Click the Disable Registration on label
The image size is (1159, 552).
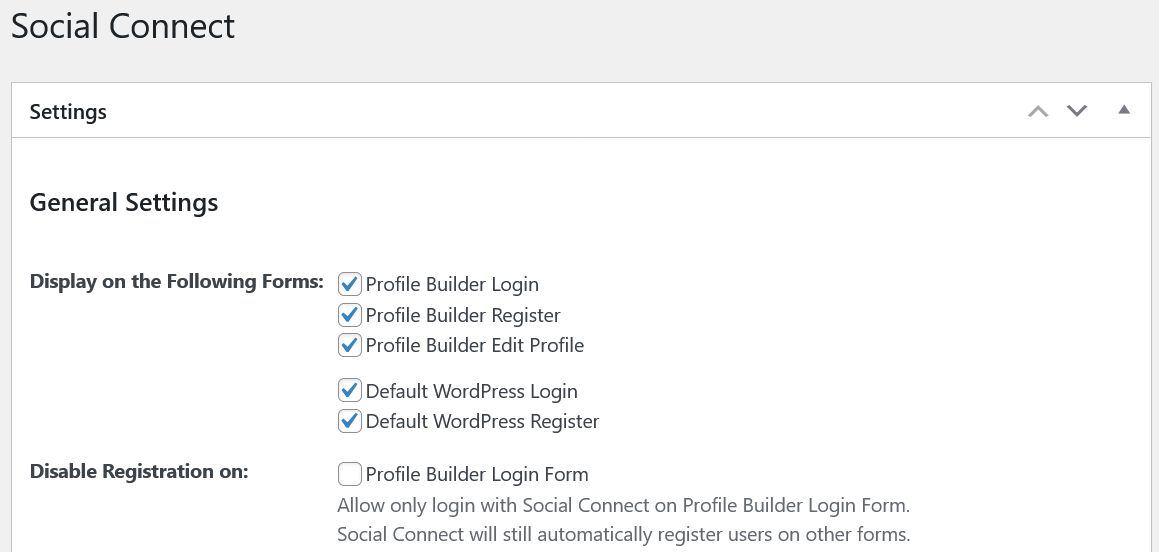point(139,471)
